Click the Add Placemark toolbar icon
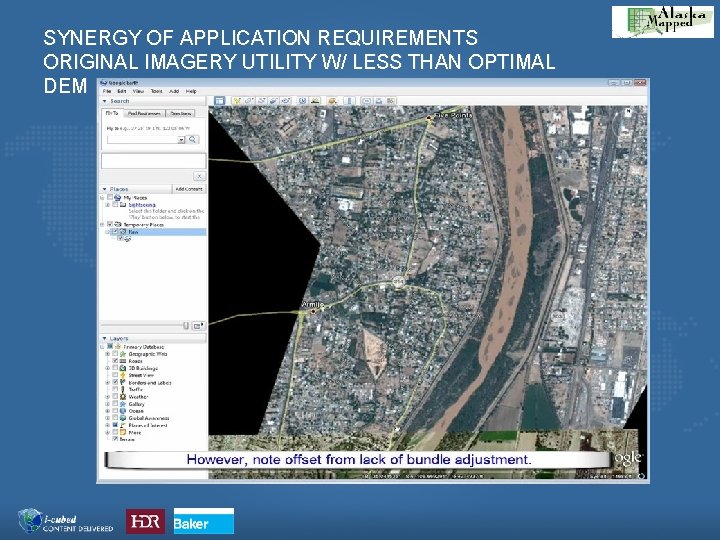 [x=237, y=101]
